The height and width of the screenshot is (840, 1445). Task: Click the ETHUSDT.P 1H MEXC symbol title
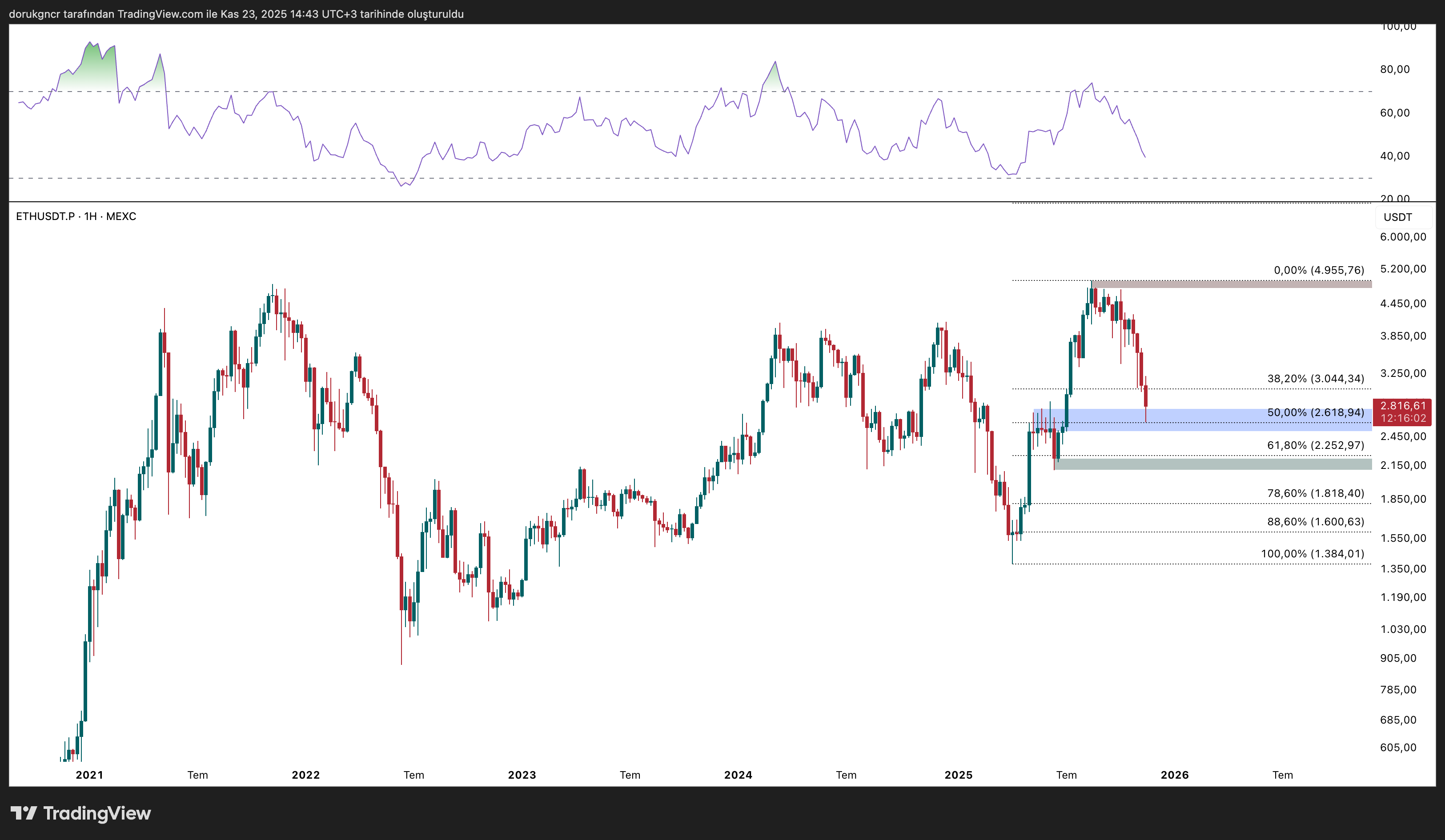point(76,216)
